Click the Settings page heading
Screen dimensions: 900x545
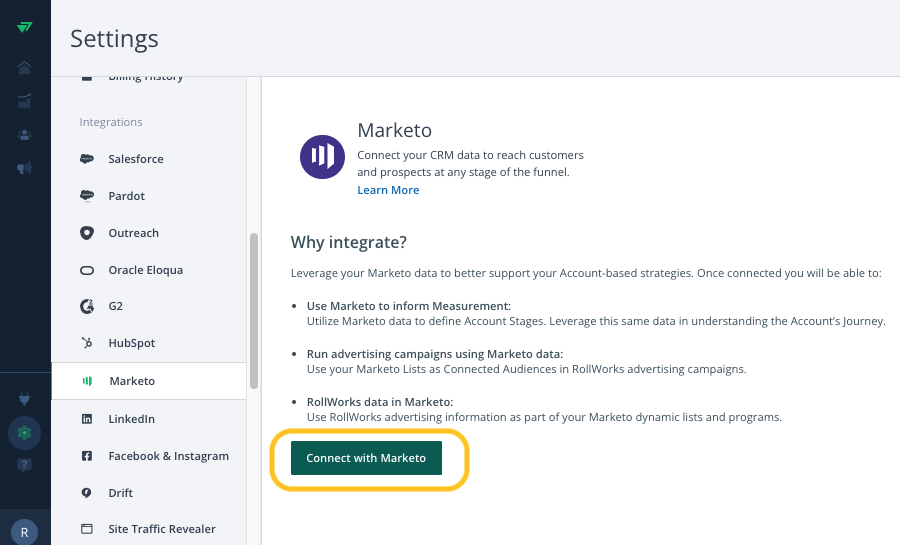point(114,39)
